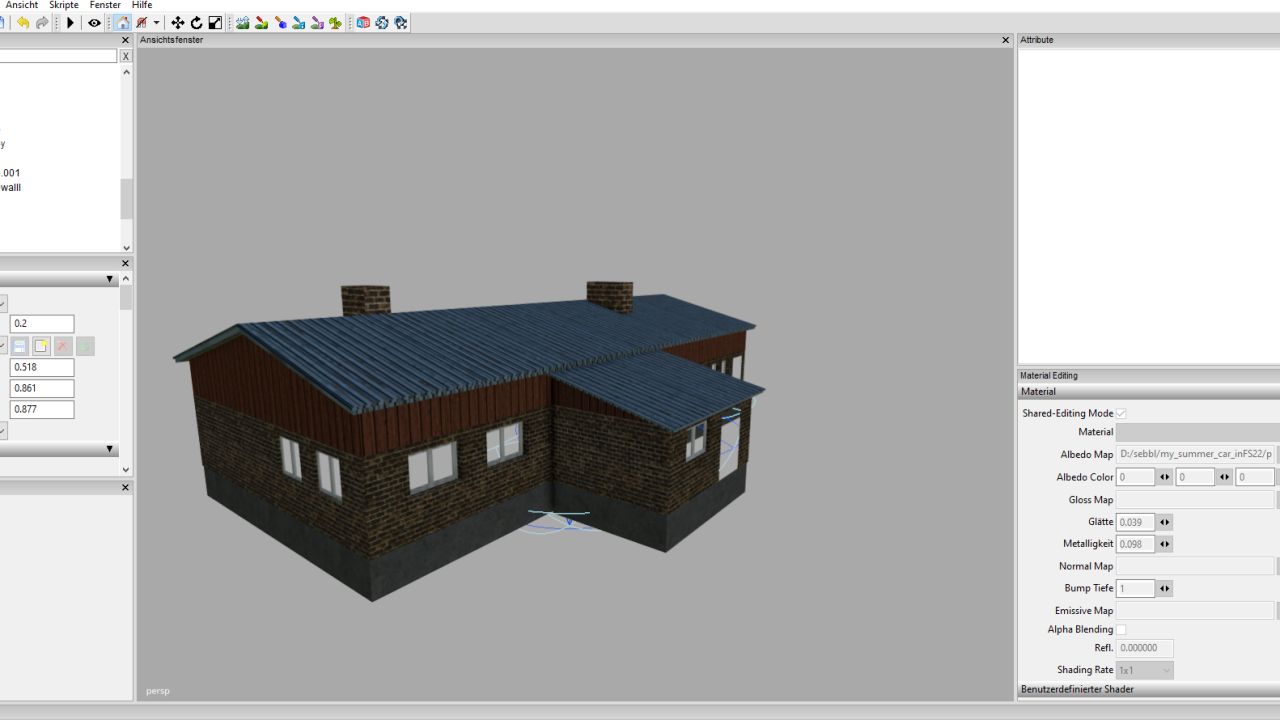Select the rotate tool icon
The height and width of the screenshot is (720, 1280).
click(x=196, y=23)
